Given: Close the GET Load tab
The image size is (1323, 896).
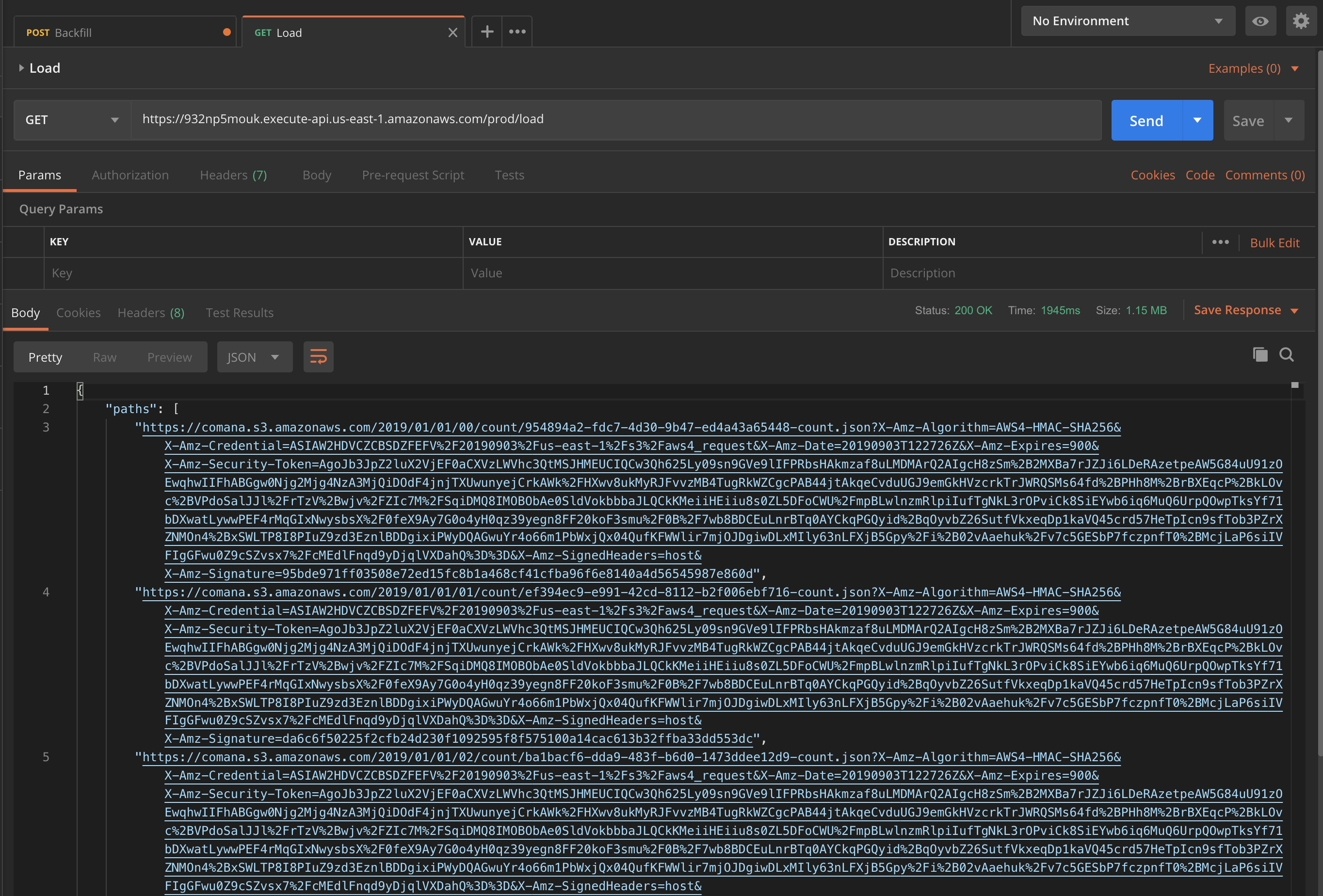Looking at the screenshot, I should (452, 32).
